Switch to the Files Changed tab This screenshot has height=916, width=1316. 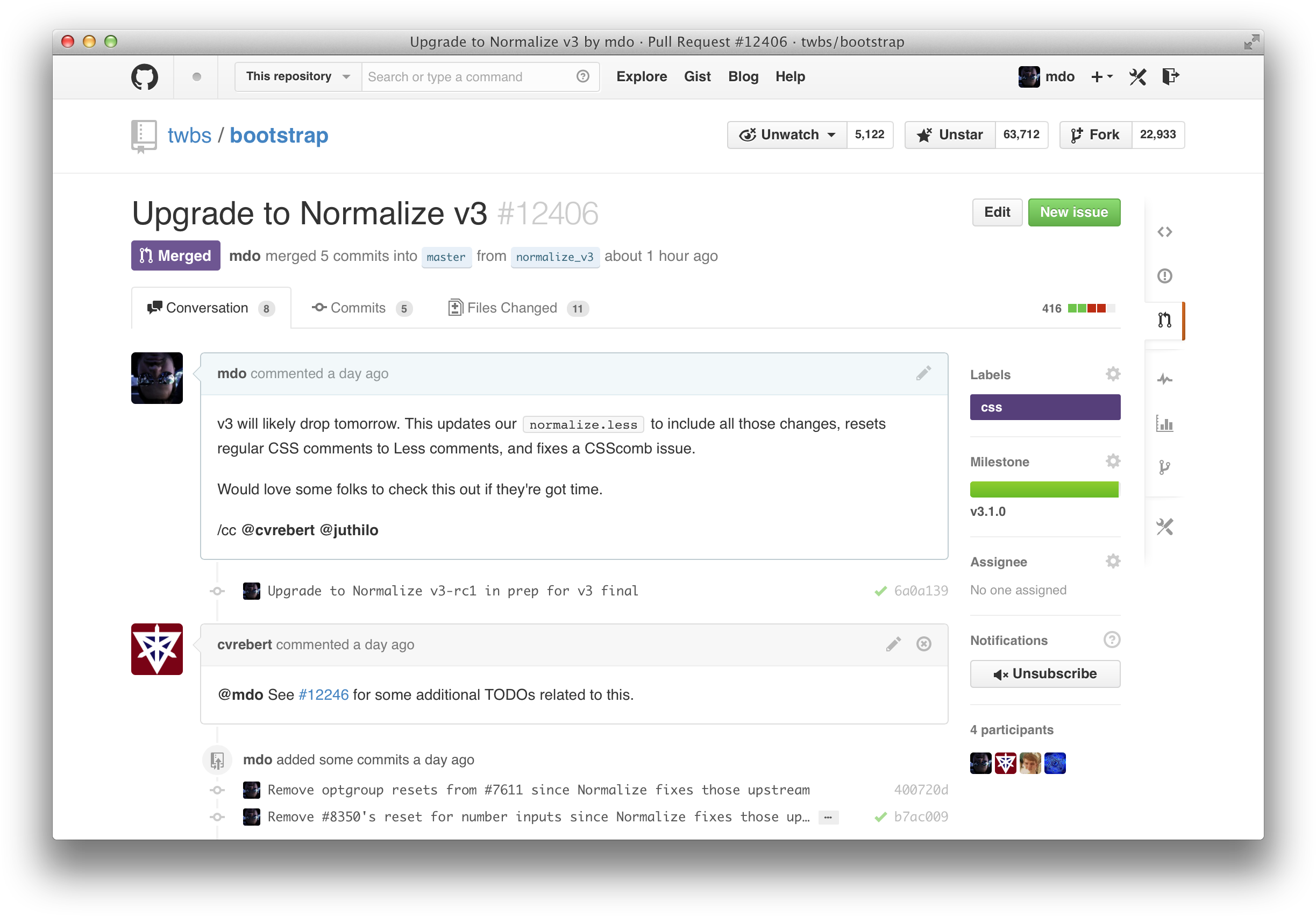click(x=518, y=308)
